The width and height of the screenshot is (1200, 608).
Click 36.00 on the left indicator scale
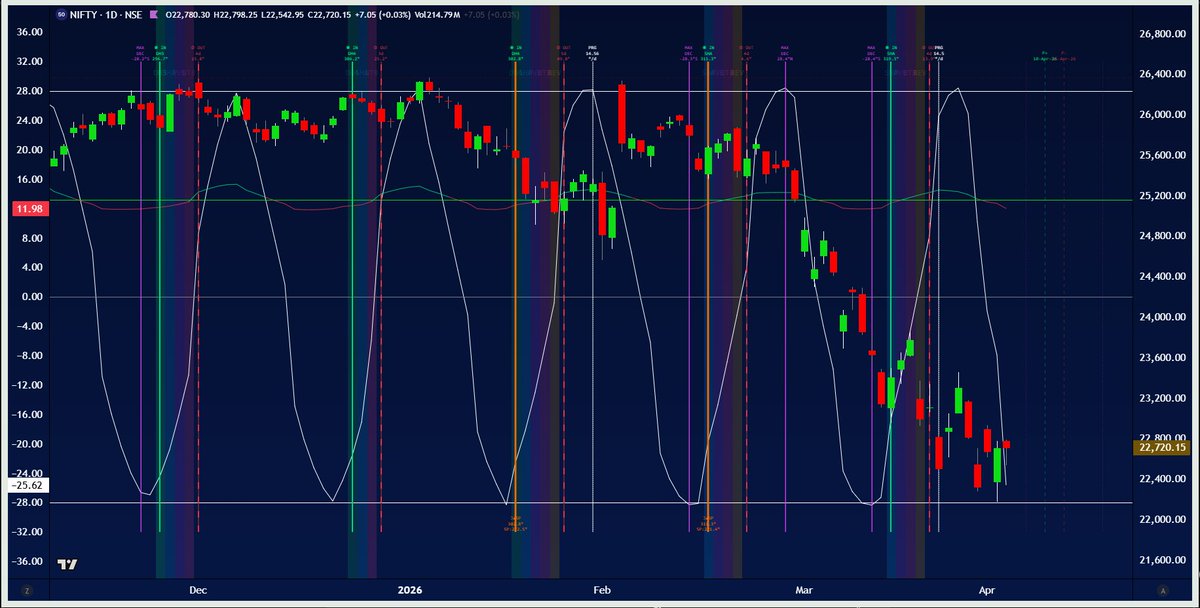[x=29, y=32]
